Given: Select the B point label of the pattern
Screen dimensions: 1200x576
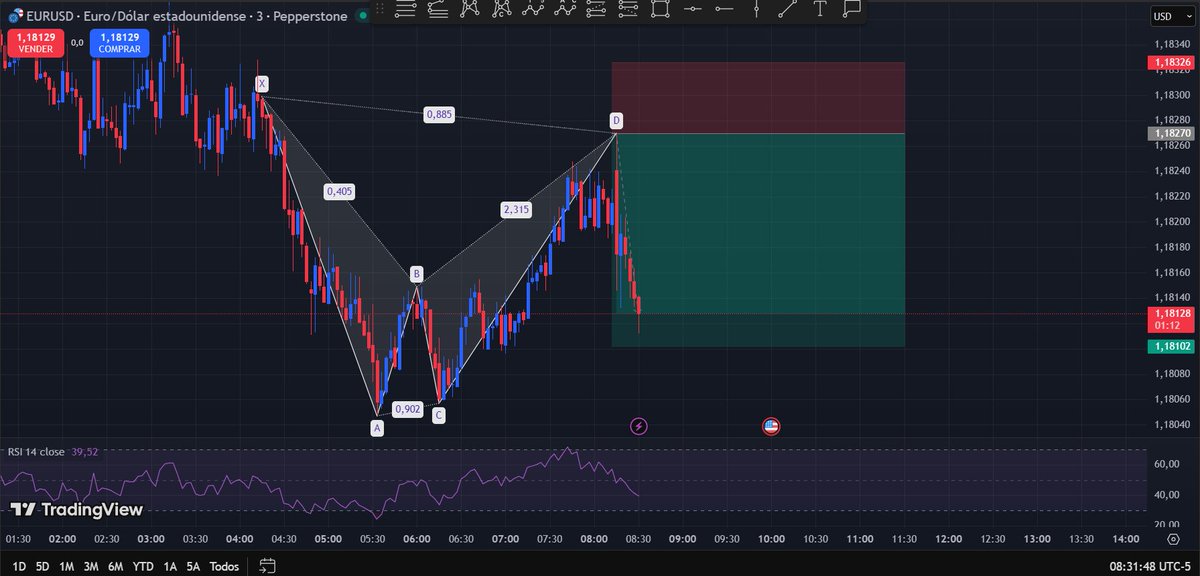Looking at the screenshot, I should click(x=417, y=274).
